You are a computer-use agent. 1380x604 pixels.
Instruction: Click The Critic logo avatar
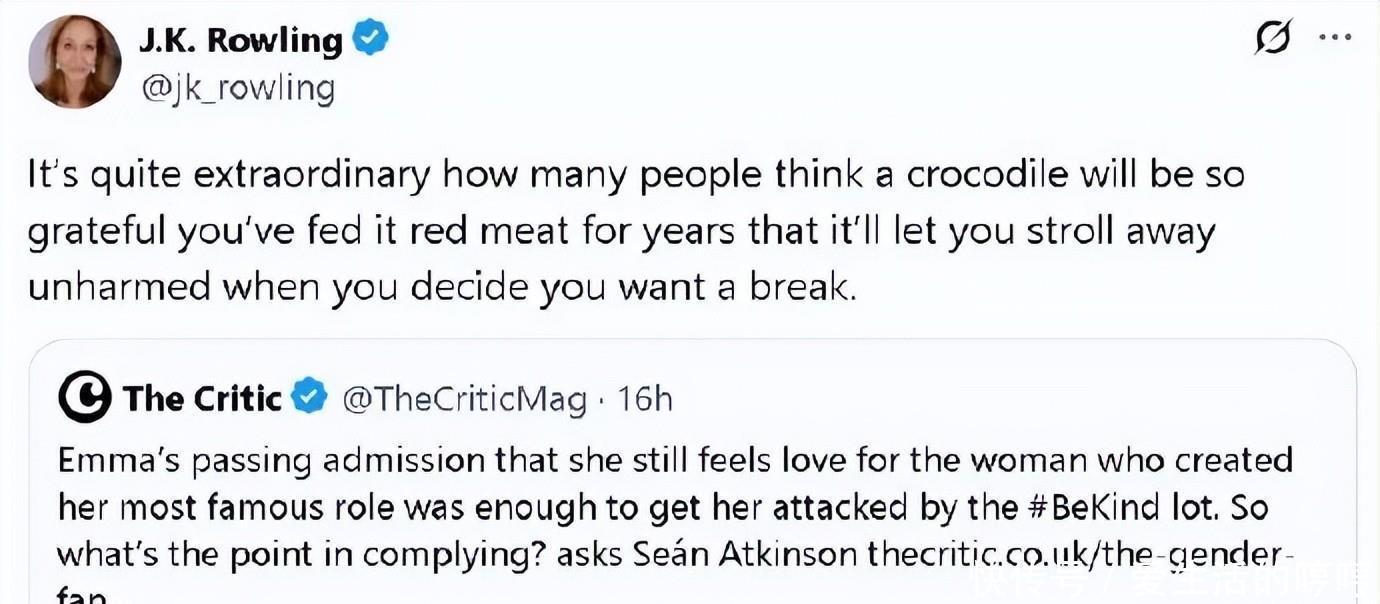(x=84, y=398)
